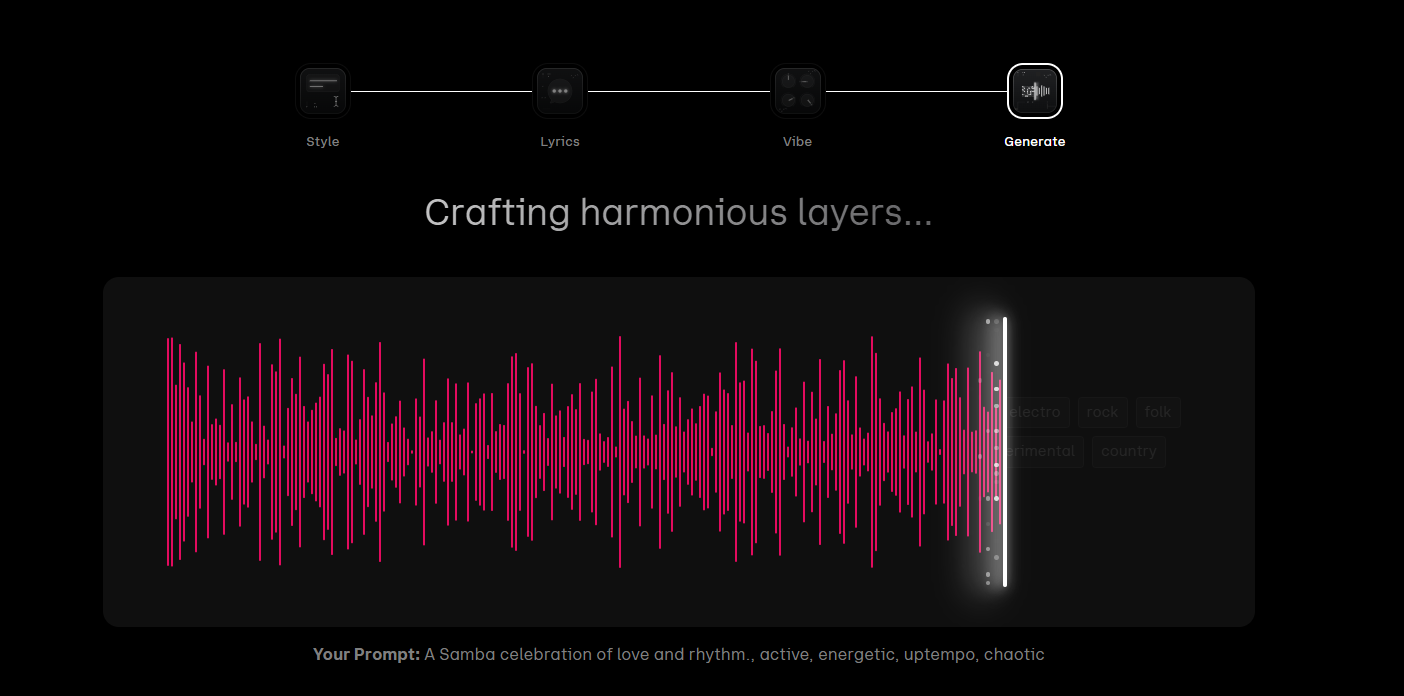Toggle the electro genre tag
This screenshot has width=1404, height=696.
[x=1037, y=412]
